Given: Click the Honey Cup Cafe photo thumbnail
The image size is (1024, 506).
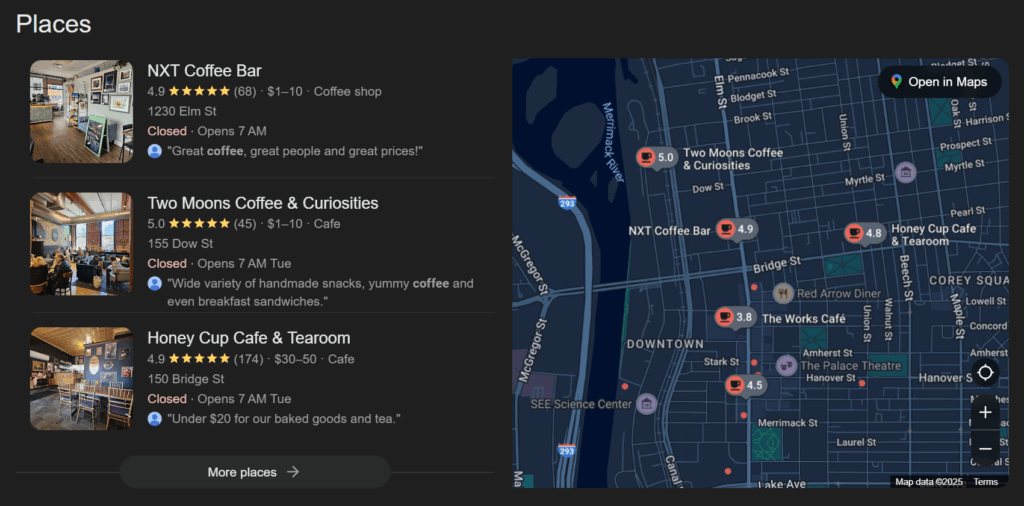Looking at the screenshot, I should tap(82, 379).
